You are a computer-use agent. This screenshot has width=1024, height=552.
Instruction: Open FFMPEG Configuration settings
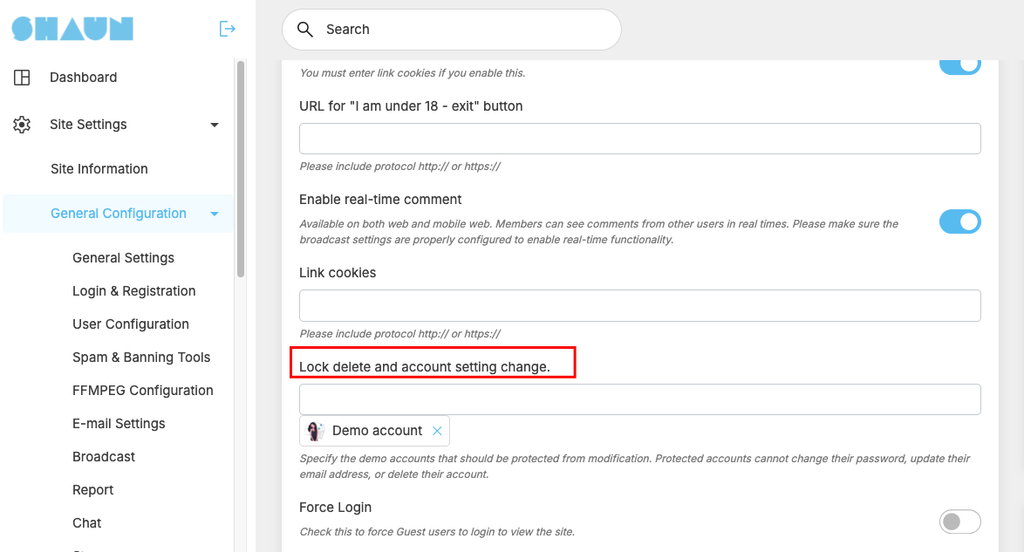tap(142, 390)
